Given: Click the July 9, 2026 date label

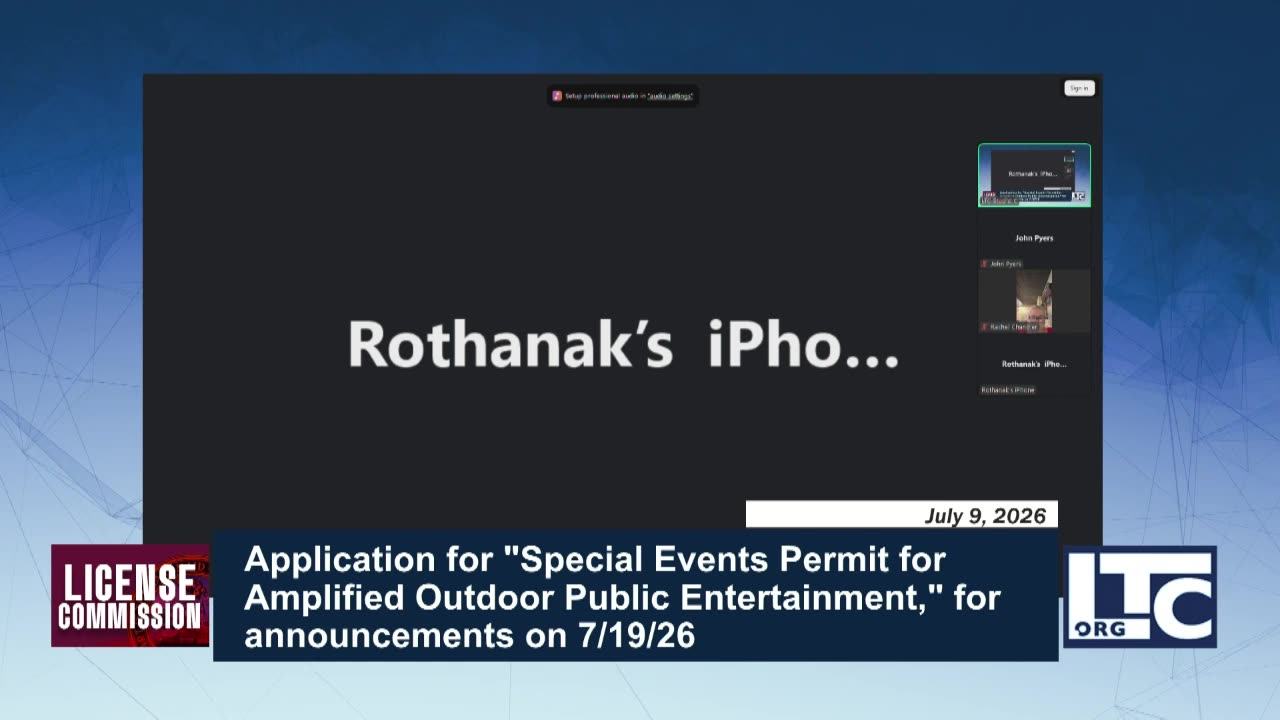Looking at the screenshot, I should tap(985, 516).
